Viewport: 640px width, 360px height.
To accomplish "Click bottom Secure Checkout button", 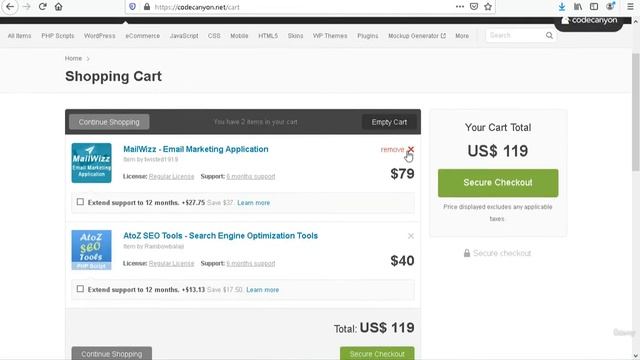I will [377, 353].
